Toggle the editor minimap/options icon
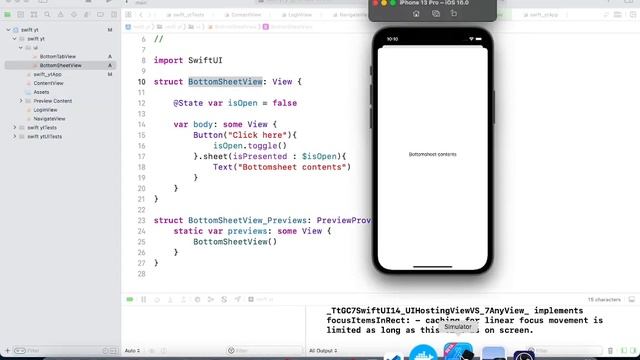This screenshot has height=360, width=640. (618, 15)
